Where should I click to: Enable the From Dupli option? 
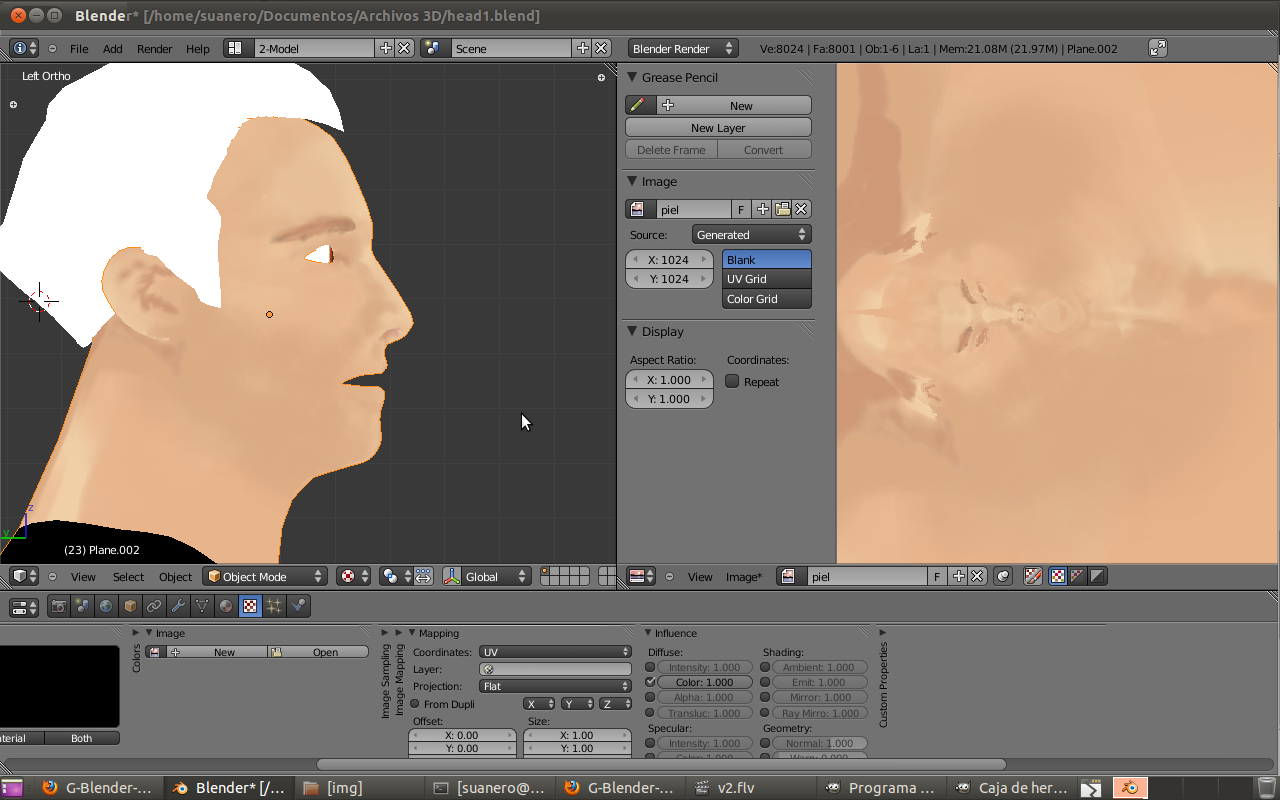coord(416,704)
